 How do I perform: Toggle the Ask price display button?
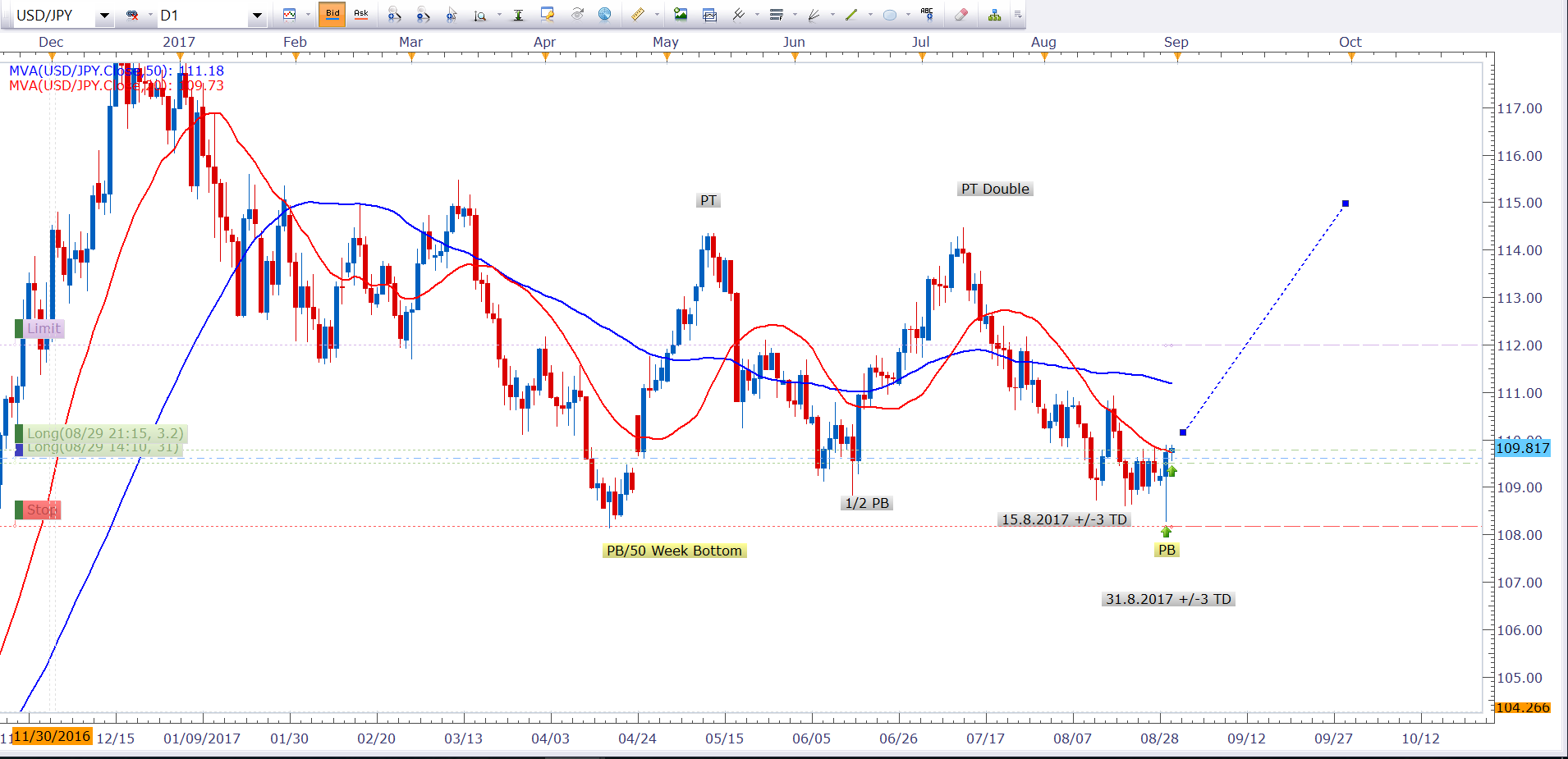(360, 14)
